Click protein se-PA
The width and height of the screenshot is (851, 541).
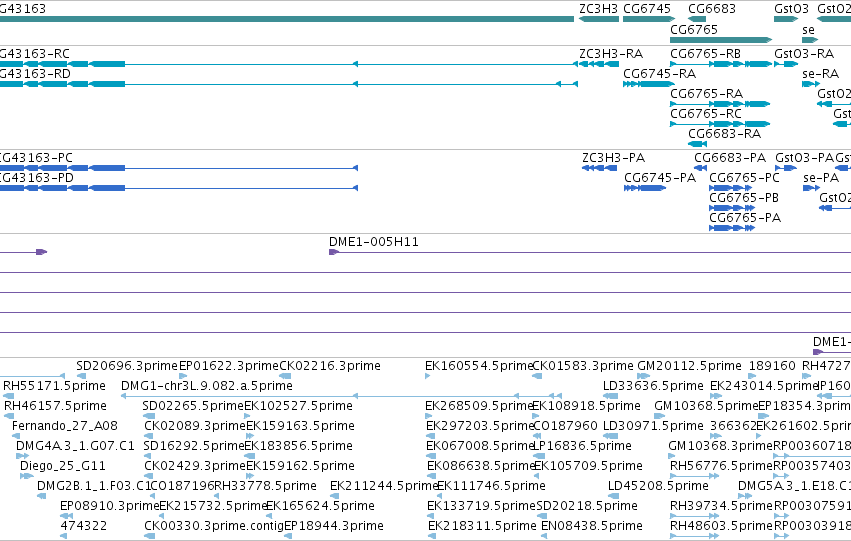[811, 188]
